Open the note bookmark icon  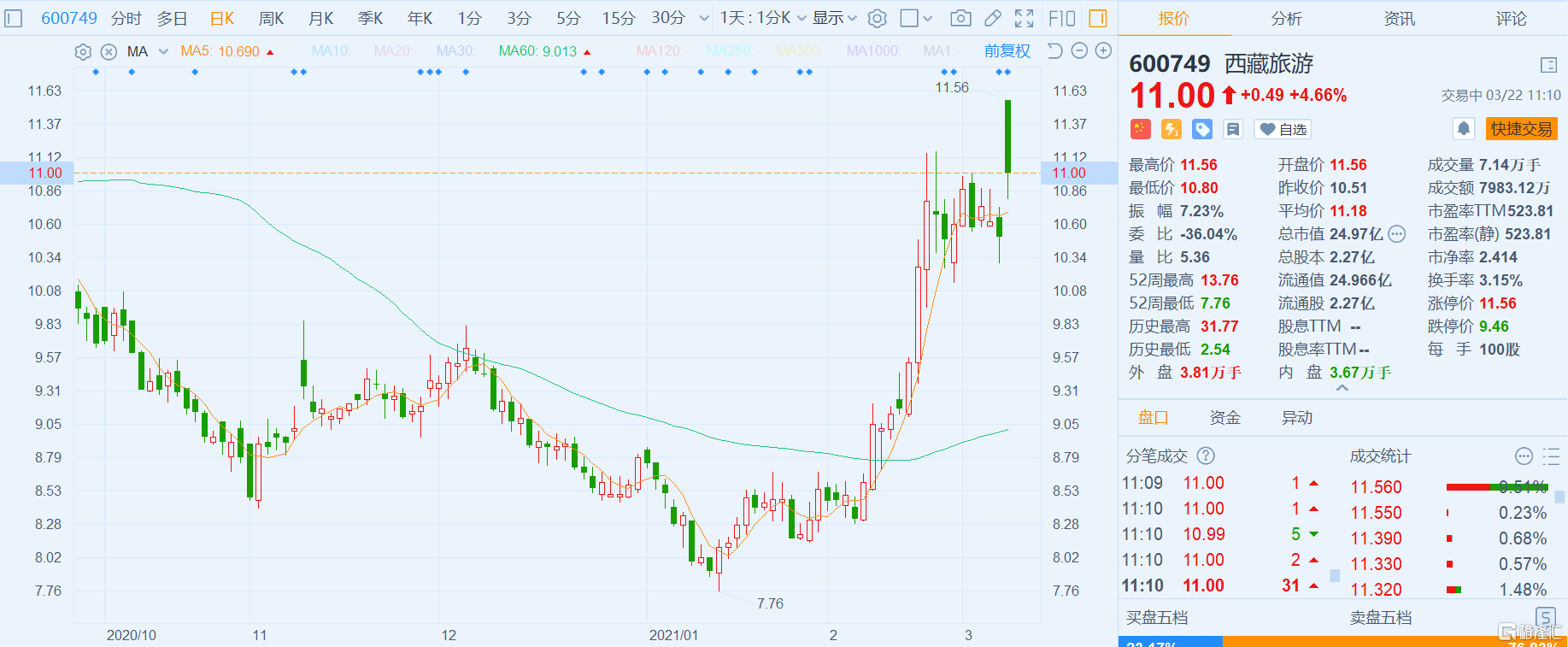pyautogui.click(x=1233, y=129)
